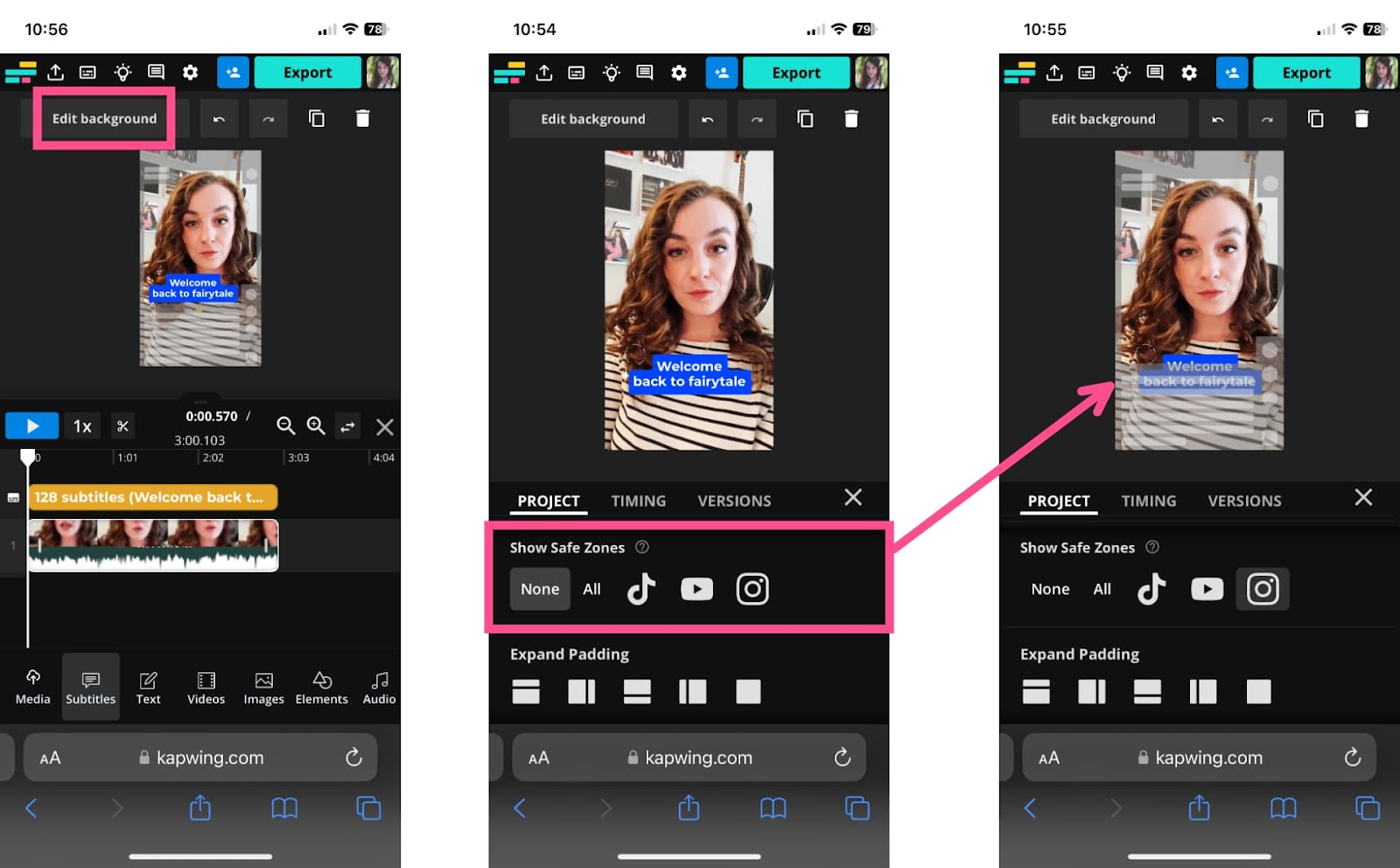
Task: Expand padding all sides in middle phone
Action: pos(748,691)
